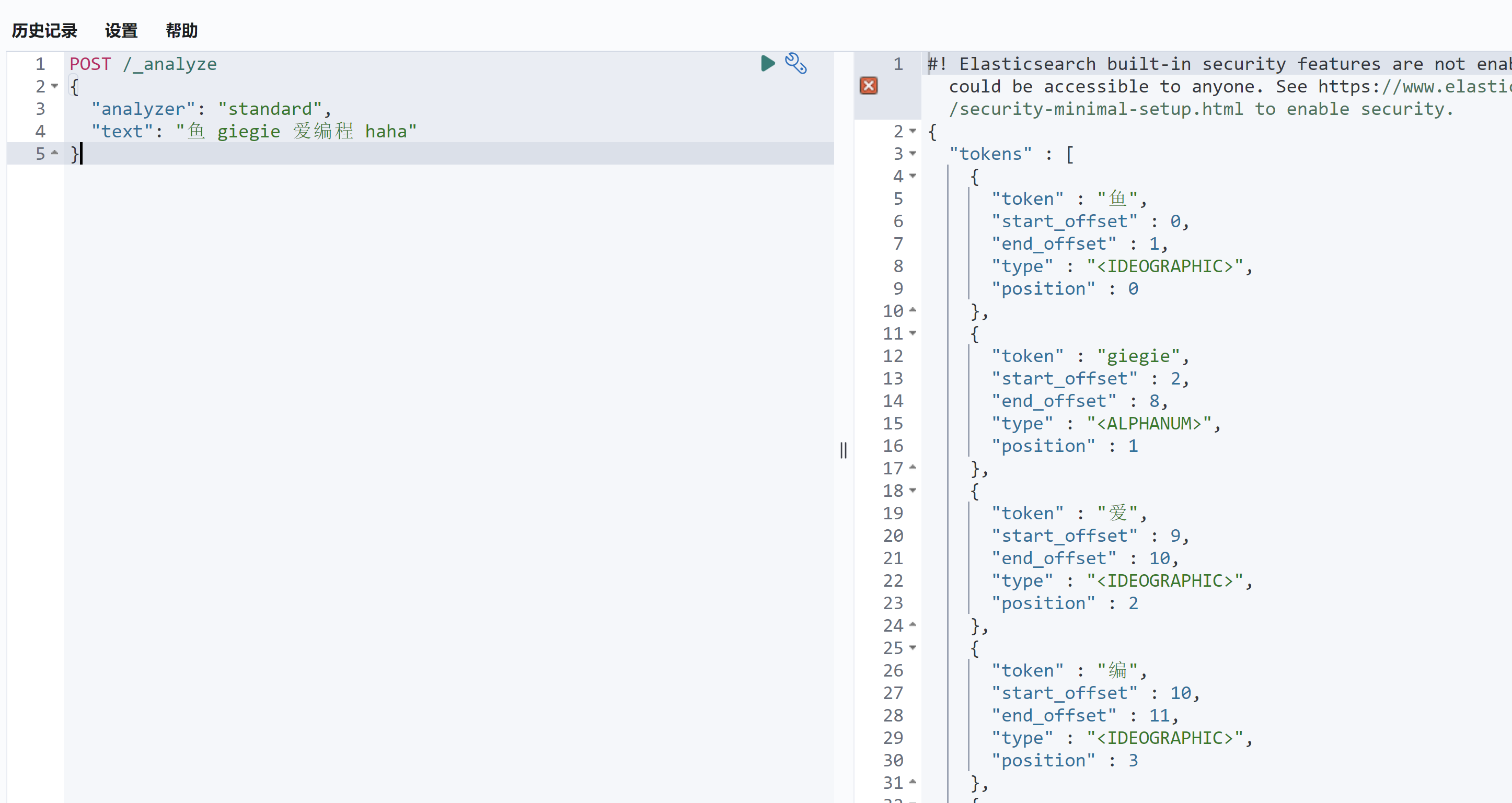Open the 设置 menu
1512x803 pixels.
tap(121, 30)
